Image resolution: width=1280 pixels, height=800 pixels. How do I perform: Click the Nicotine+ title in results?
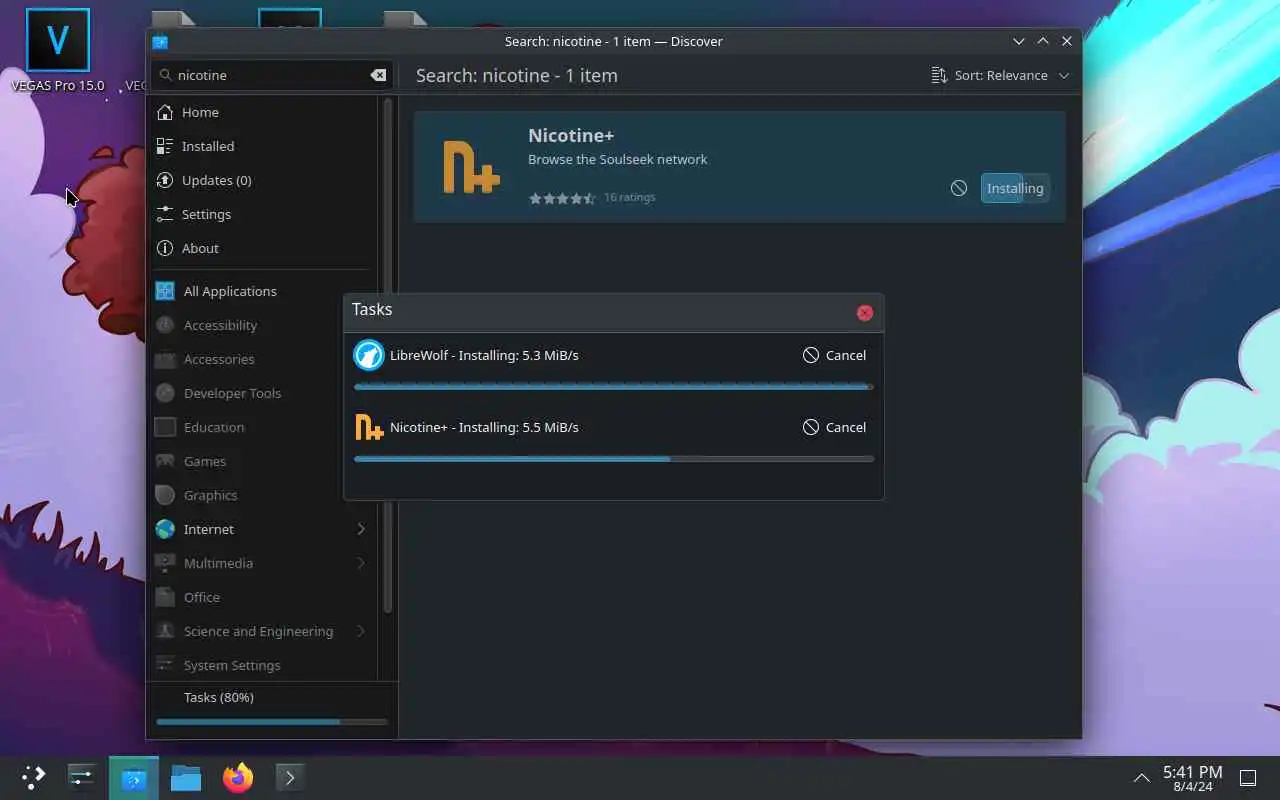571,135
